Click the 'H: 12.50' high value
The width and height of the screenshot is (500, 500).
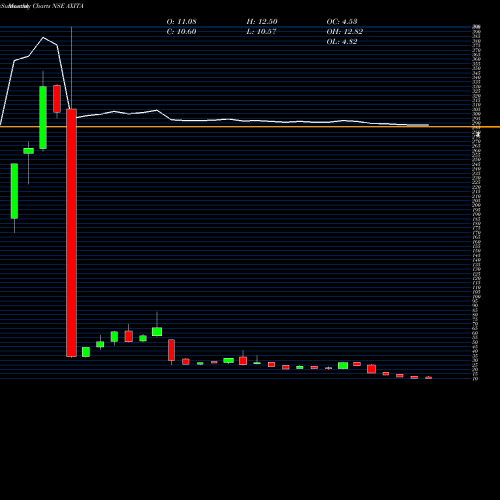262,22
